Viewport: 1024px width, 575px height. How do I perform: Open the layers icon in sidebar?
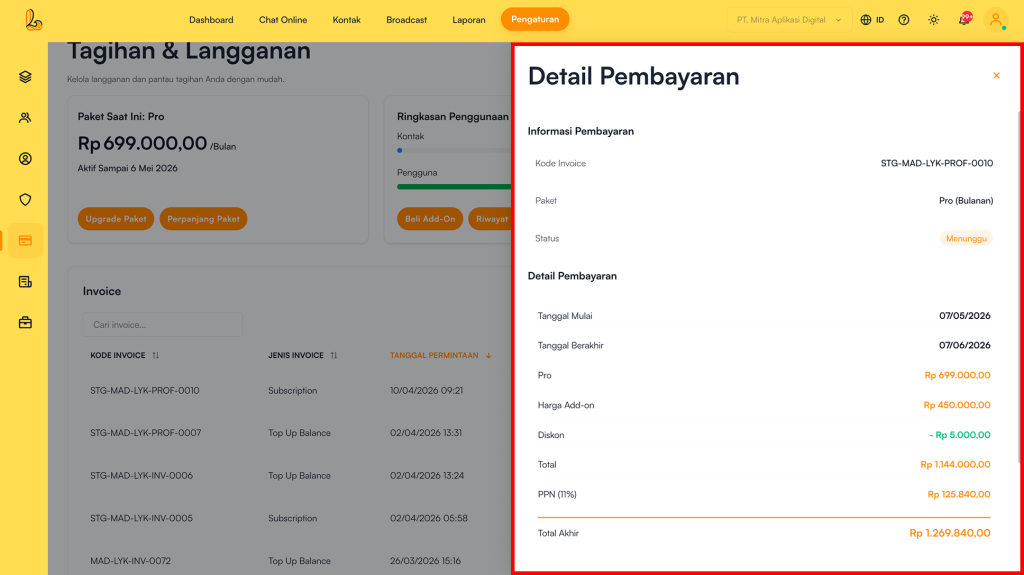coord(25,77)
